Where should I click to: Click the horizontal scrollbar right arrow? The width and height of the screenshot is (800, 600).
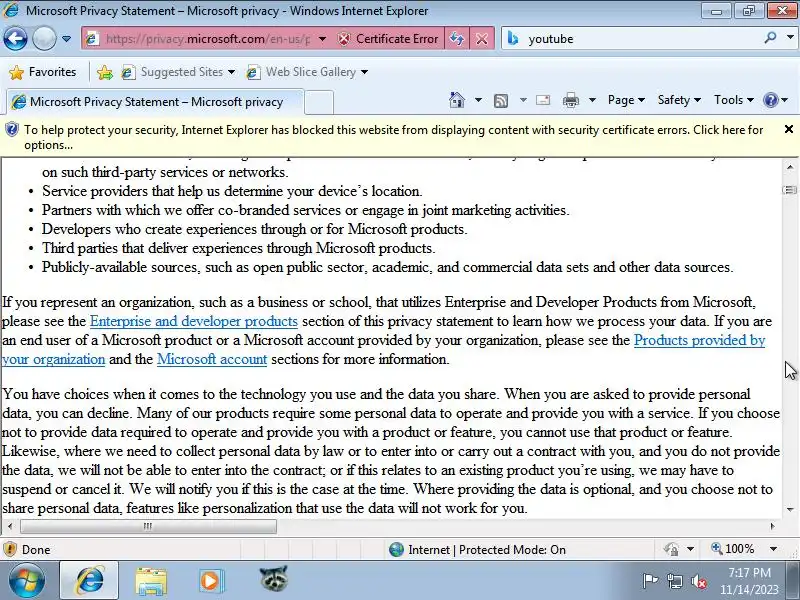click(772, 526)
